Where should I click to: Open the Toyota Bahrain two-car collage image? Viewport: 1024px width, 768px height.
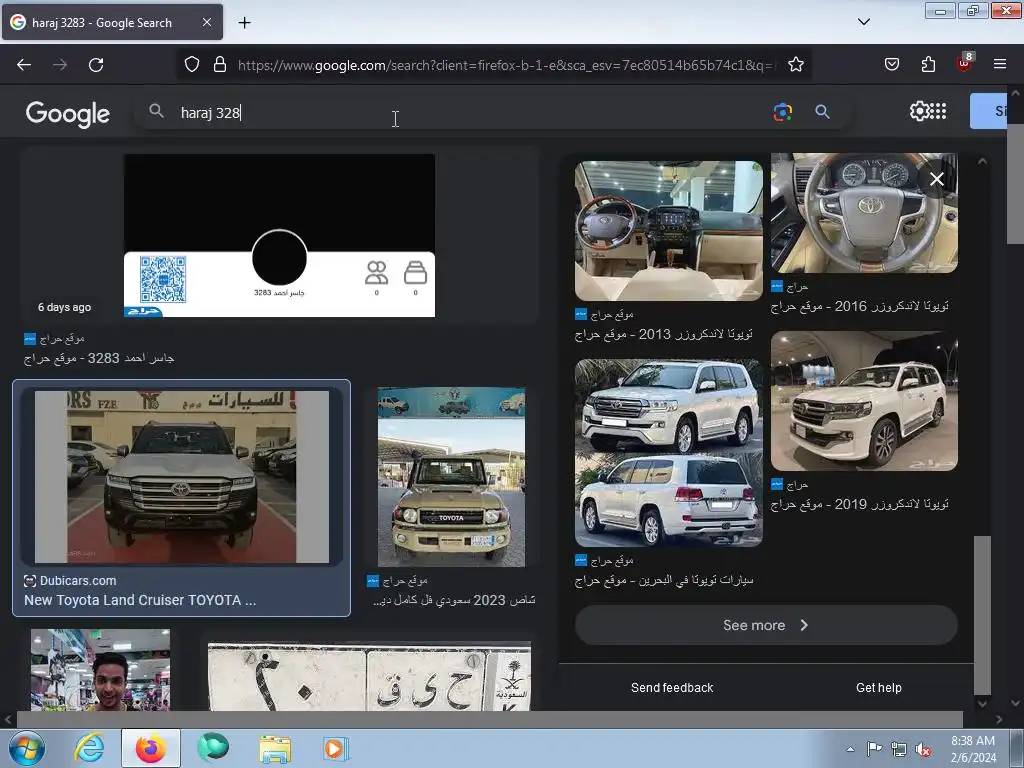[669, 453]
